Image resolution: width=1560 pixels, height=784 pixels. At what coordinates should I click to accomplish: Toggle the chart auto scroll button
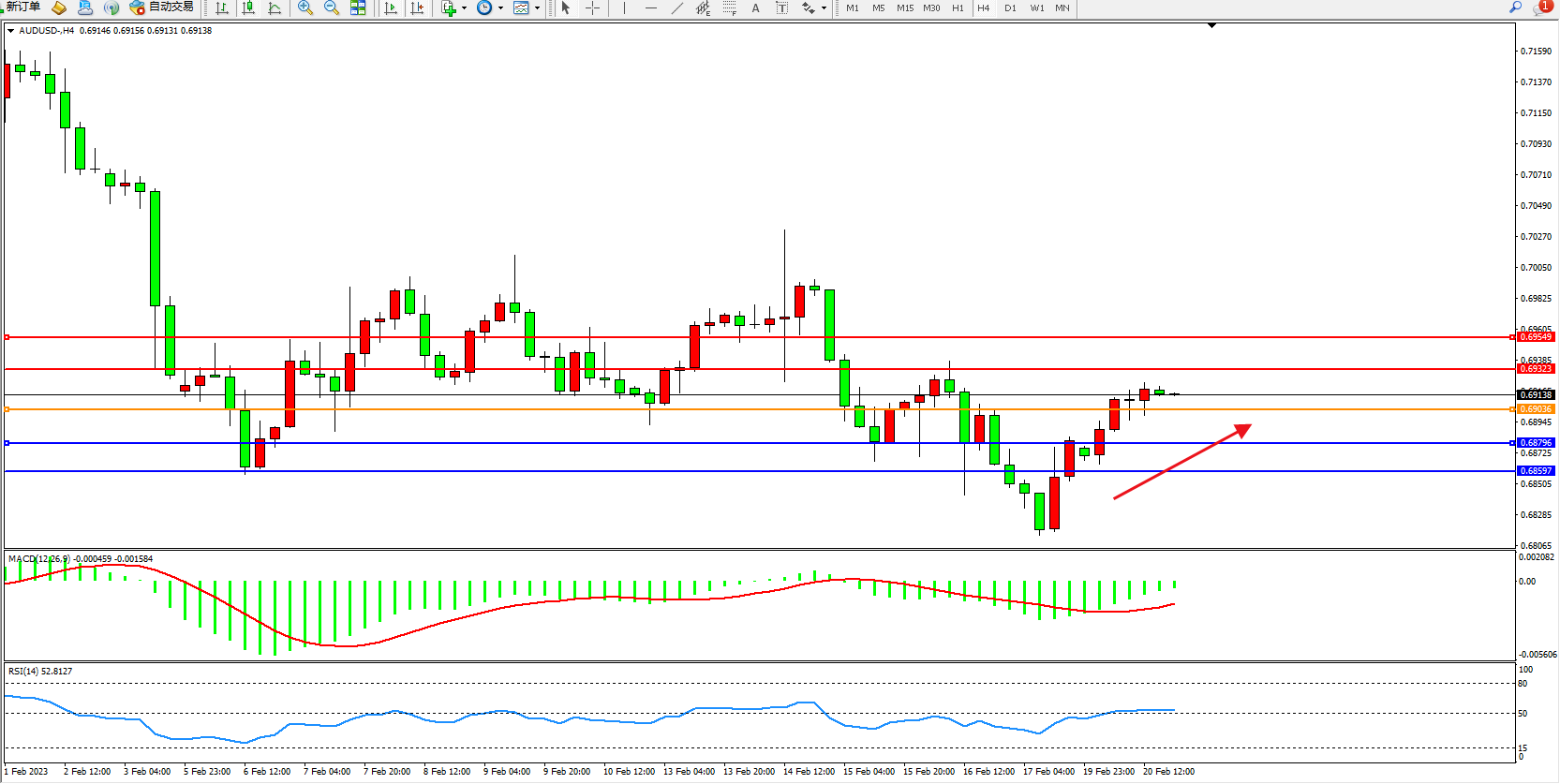391,8
